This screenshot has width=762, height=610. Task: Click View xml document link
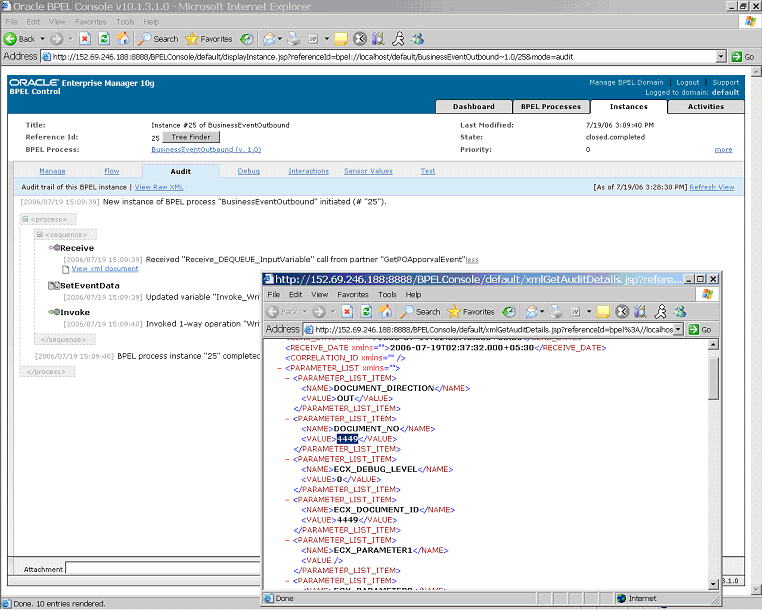(105, 269)
